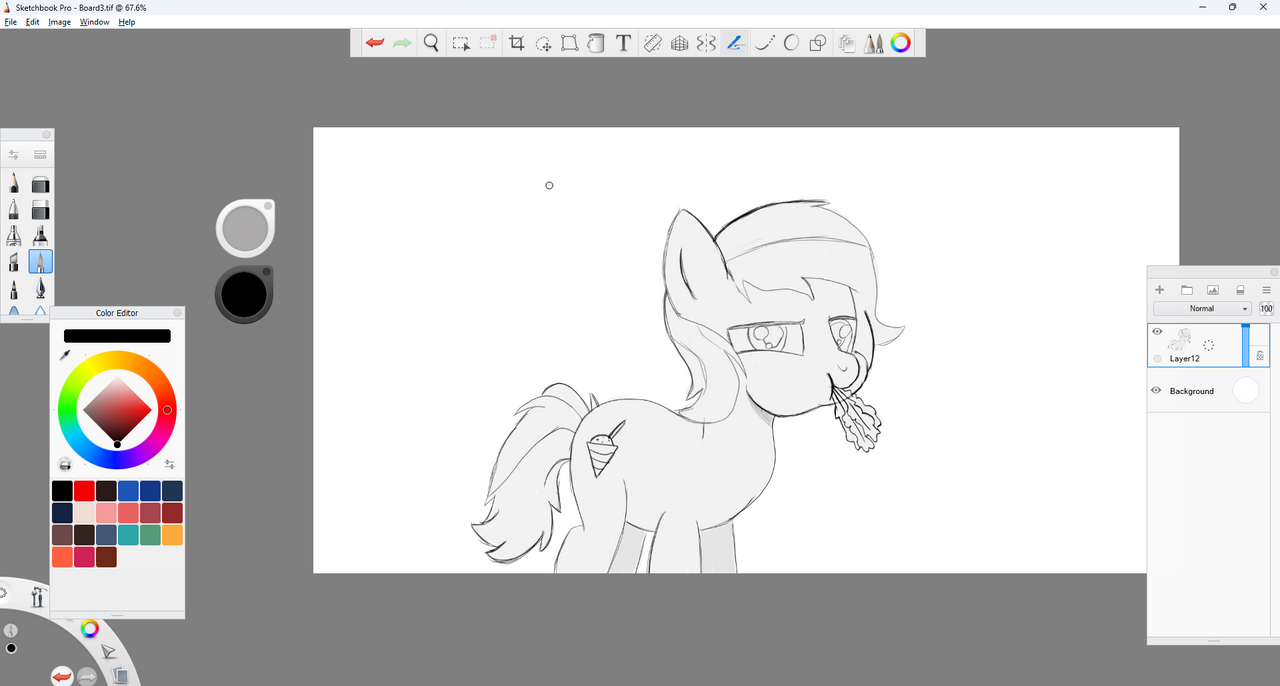Hide Layer12 using its eye icon
The width and height of the screenshot is (1280, 686).
(x=1157, y=332)
